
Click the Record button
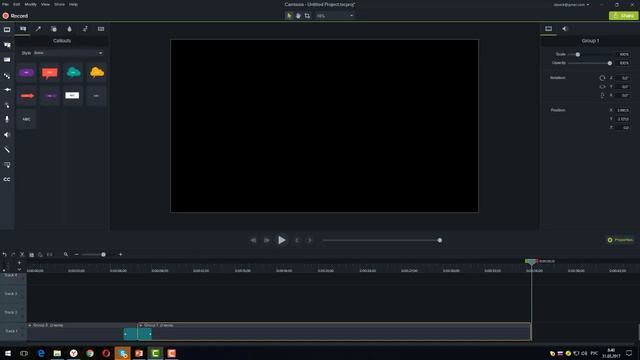coord(15,16)
